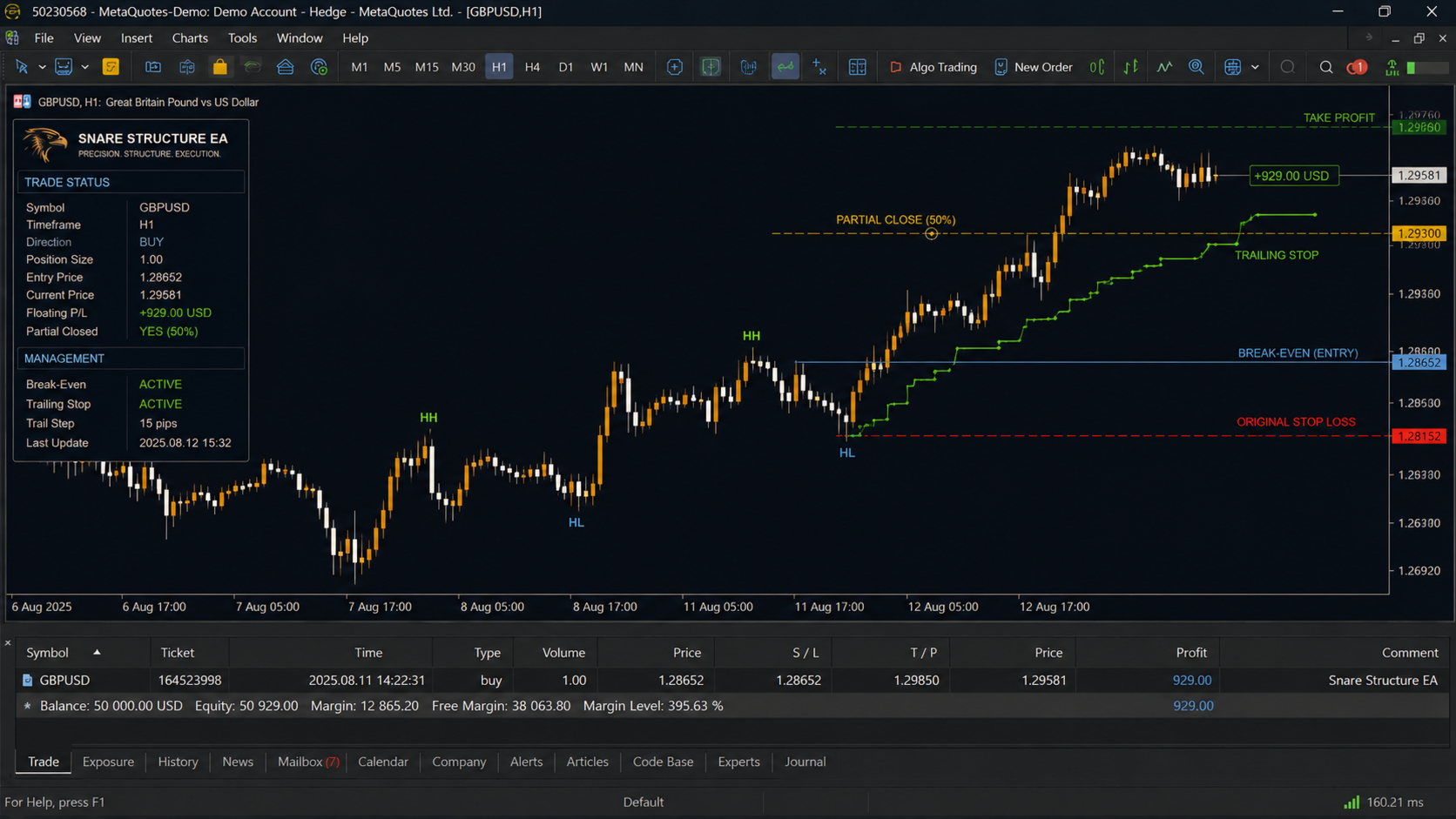
Task: Click the yellow script editor icon
Action: click(111, 67)
